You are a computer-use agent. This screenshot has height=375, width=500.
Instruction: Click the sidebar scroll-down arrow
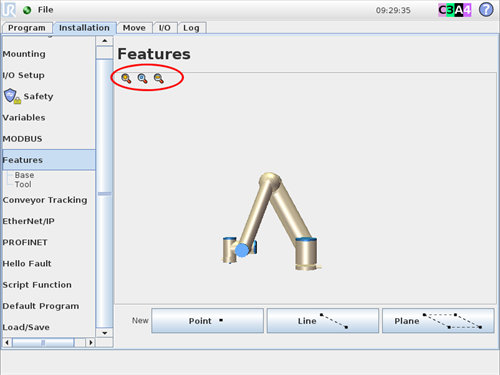click(105, 333)
